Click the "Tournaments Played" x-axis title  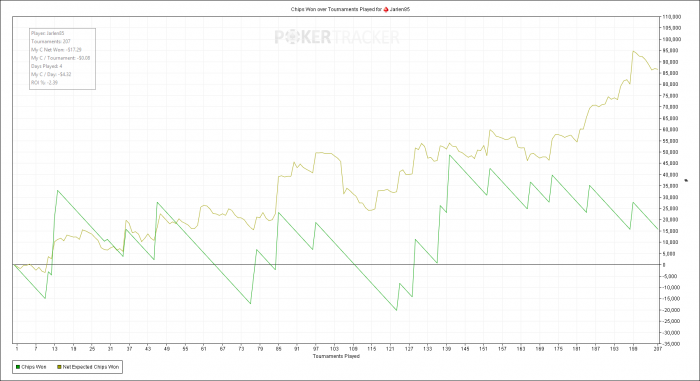click(336, 356)
